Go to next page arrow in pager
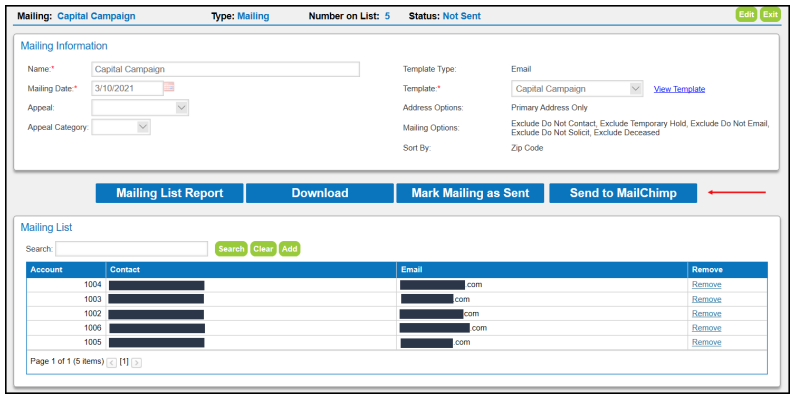 pos(136,362)
